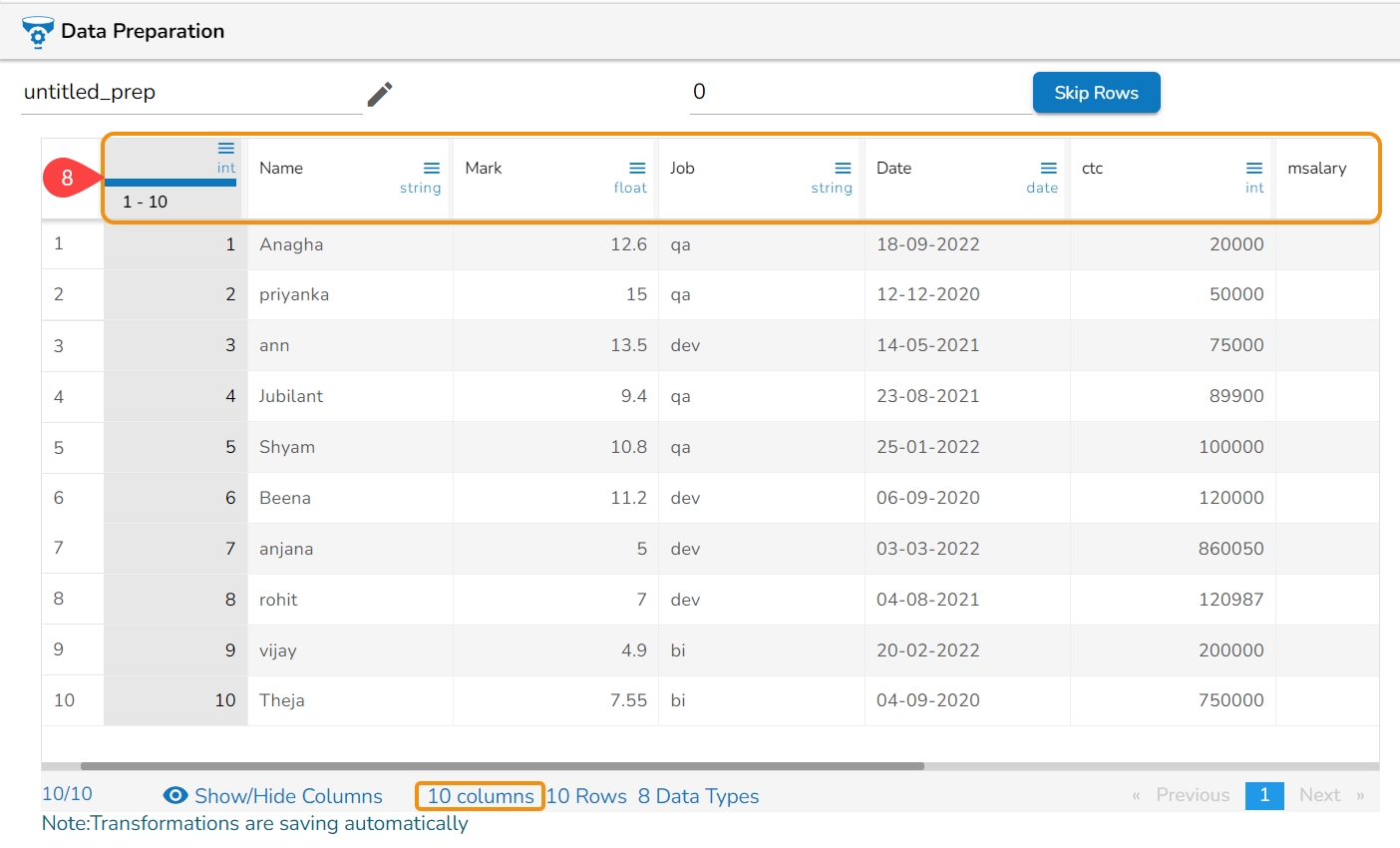
Task: Click the blue data bar in int column
Action: click(171, 183)
